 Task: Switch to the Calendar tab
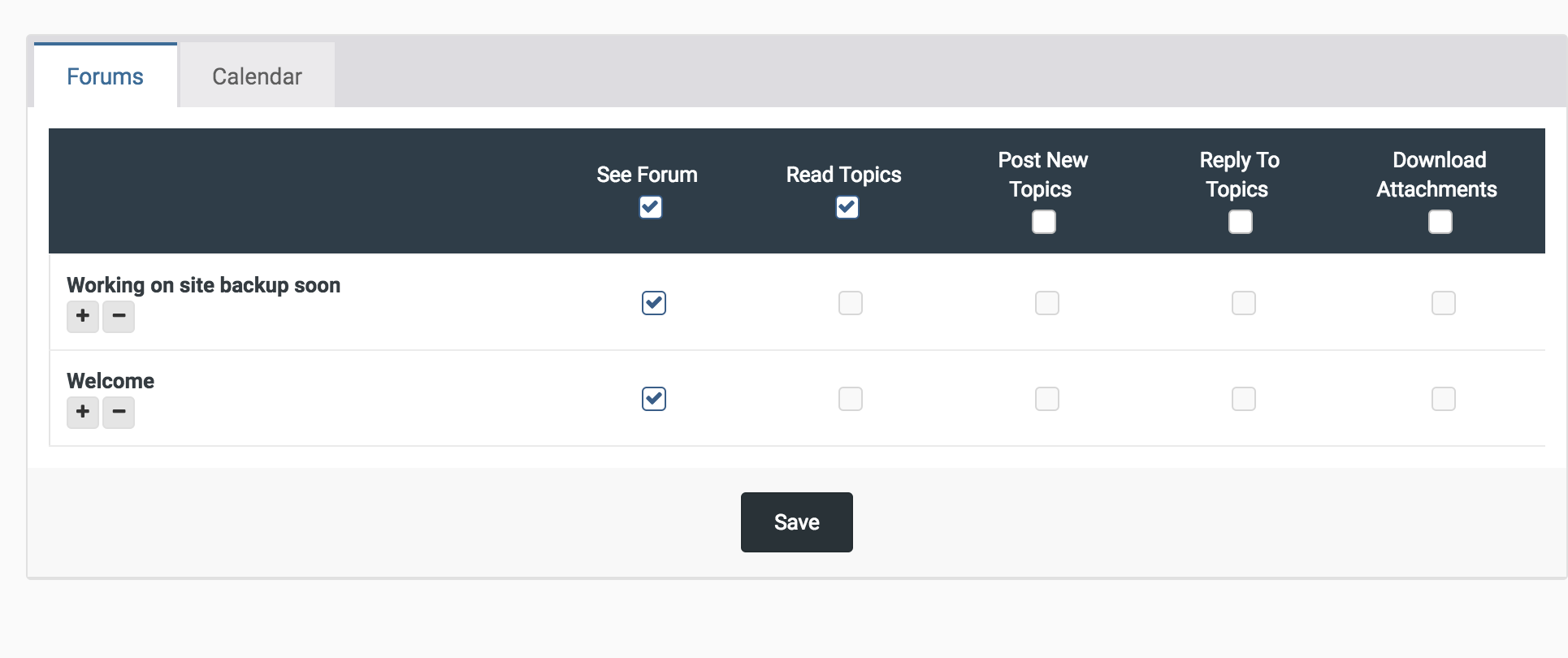coord(257,76)
